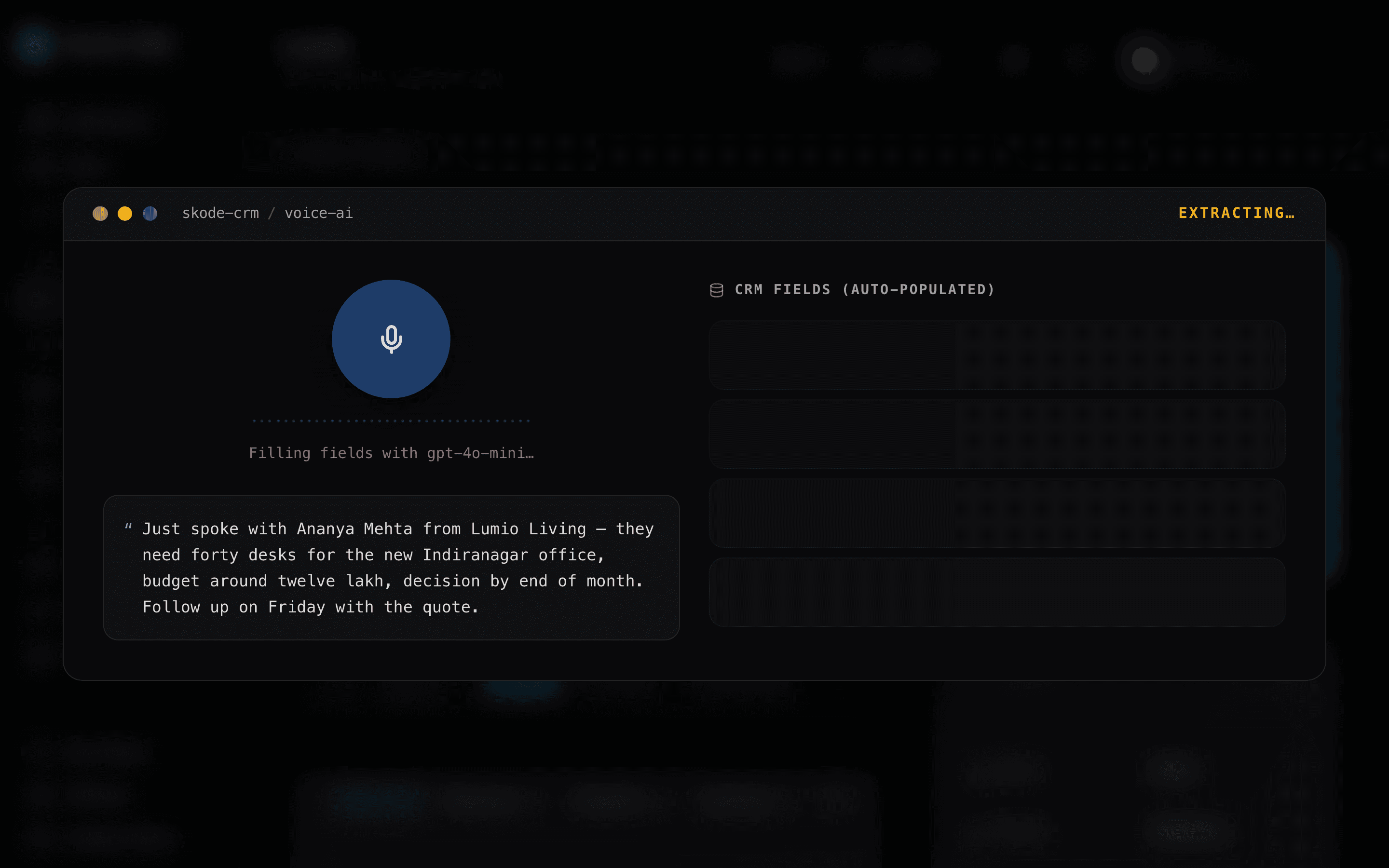1389x868 pixels.
Task: Click the voice-ai breadcrumb text
Action: pyautogui.click(x=318, y=213)
